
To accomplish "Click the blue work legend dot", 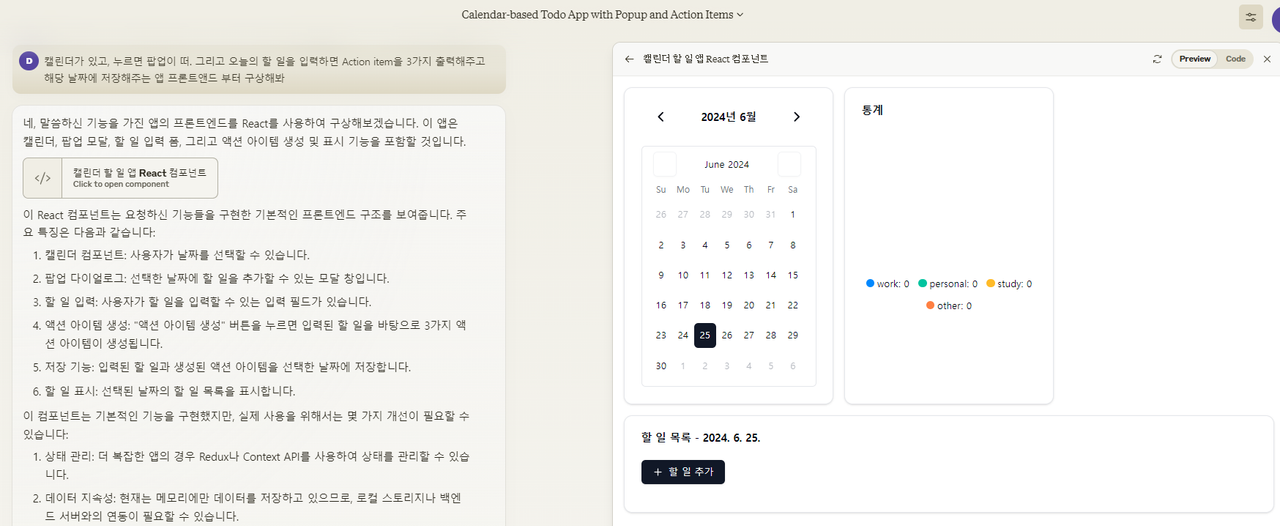I will 871,284.
